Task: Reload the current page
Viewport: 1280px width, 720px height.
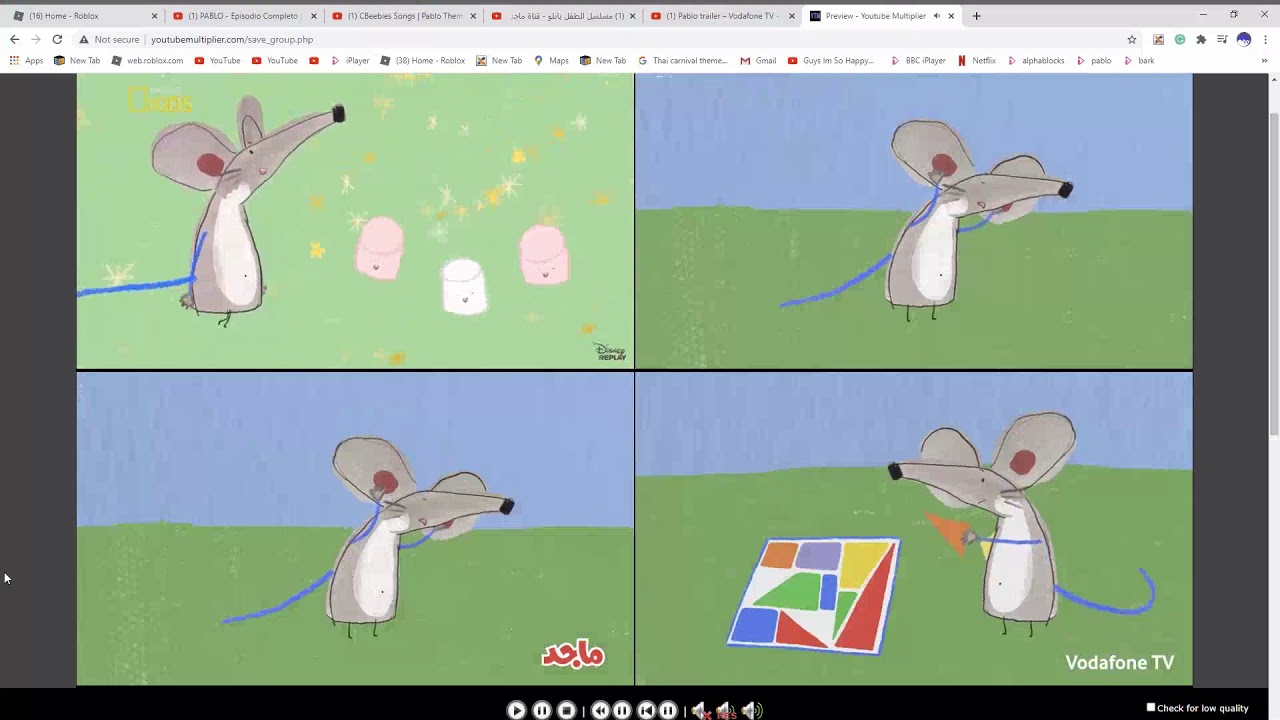Action: click(57, 39)
